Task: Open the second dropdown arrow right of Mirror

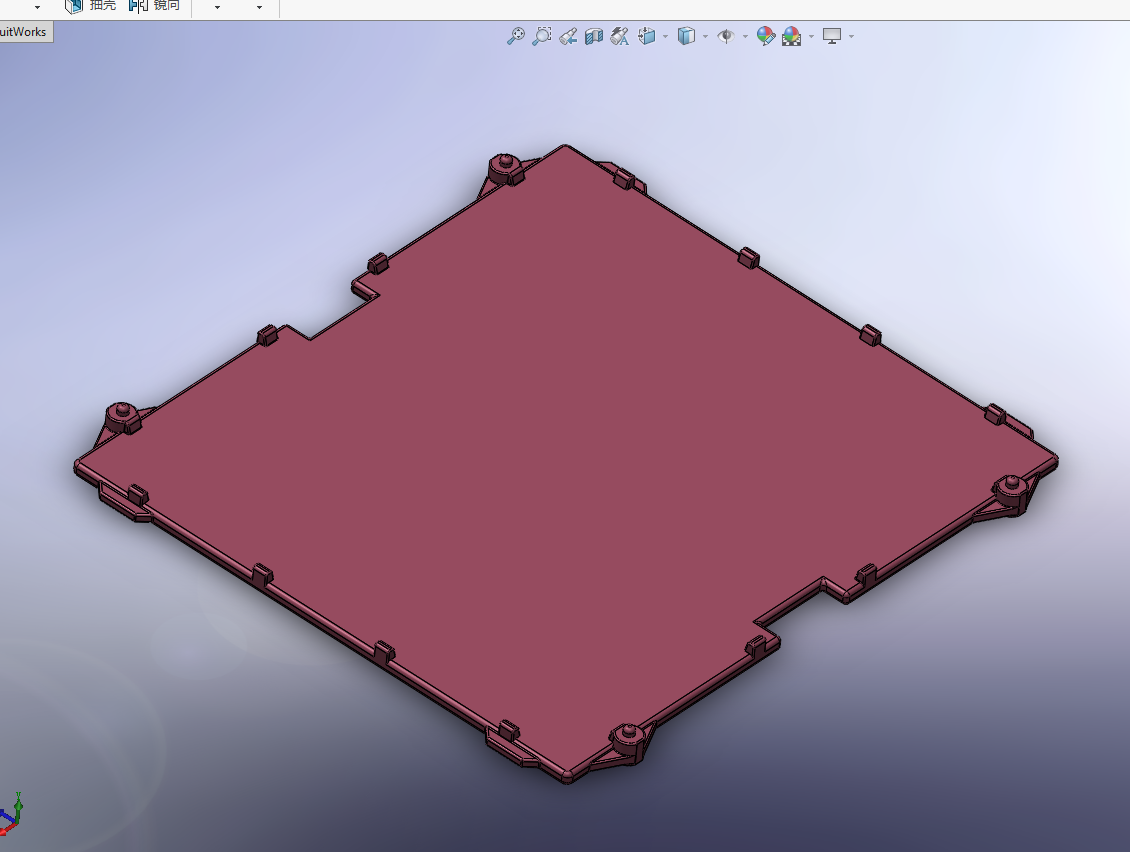Action: pyautogui.click(x=259, y=7)
